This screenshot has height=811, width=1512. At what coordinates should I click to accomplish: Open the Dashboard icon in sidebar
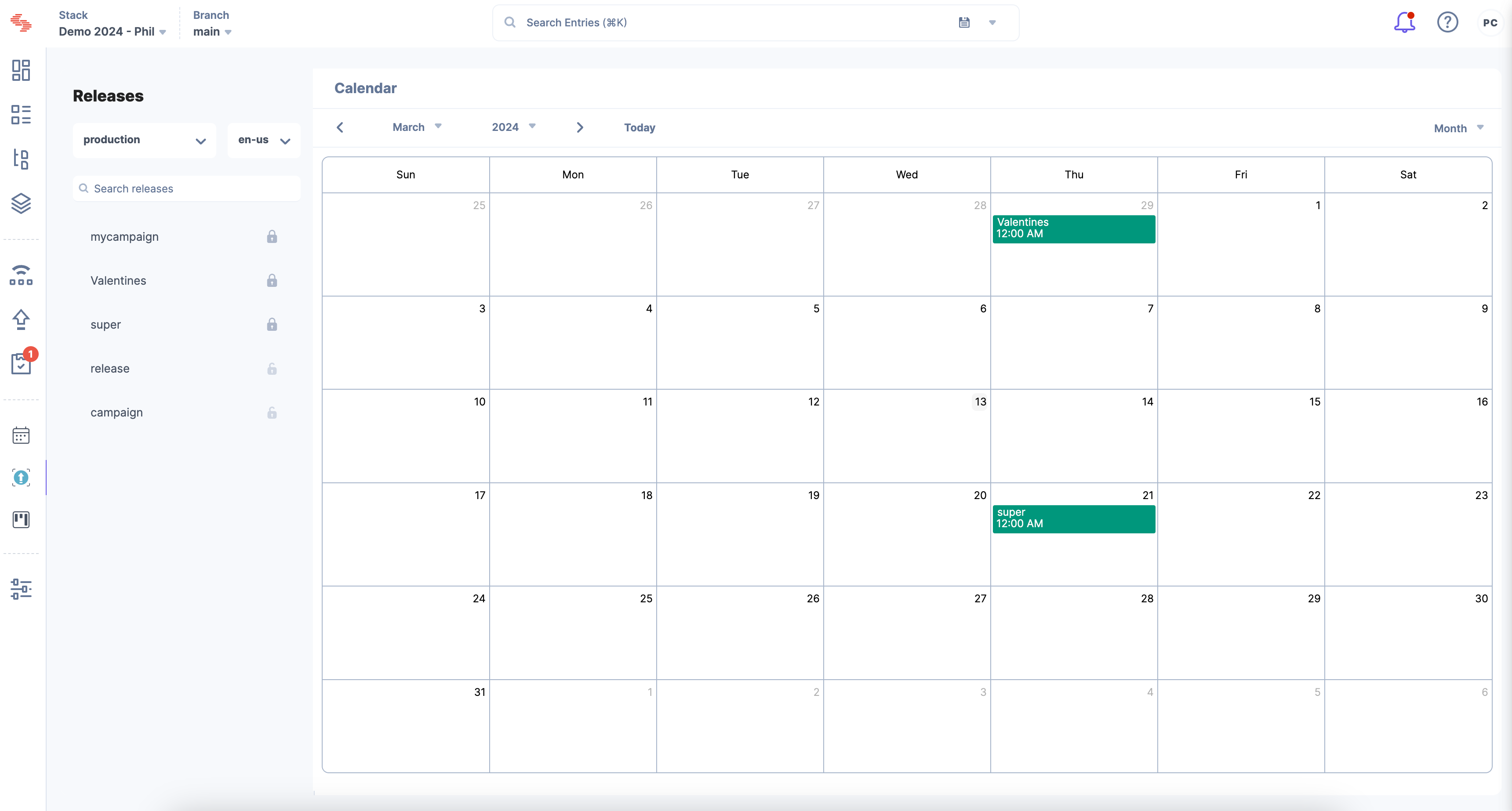pos(21,70)
